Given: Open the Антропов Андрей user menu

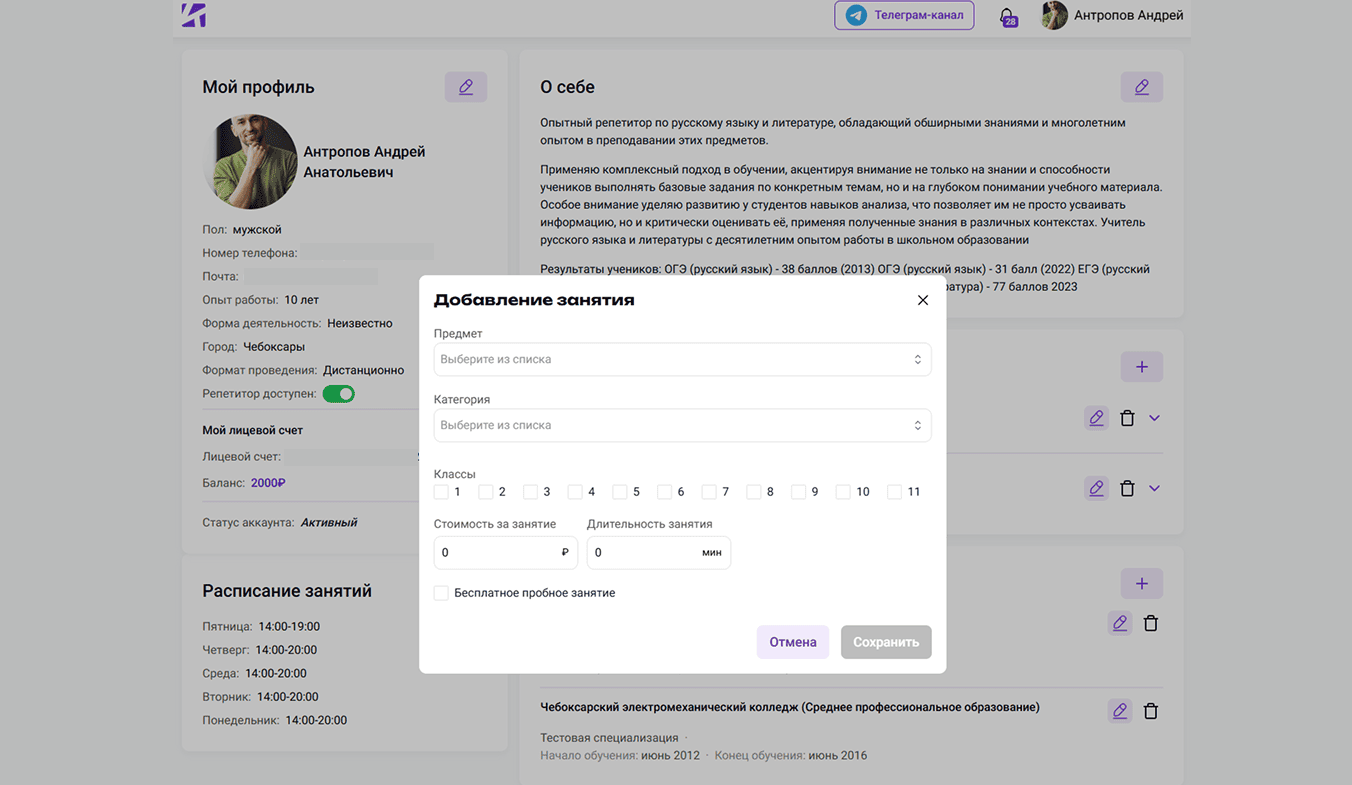Looking at the screenshot, I should tap(1112, 15).
